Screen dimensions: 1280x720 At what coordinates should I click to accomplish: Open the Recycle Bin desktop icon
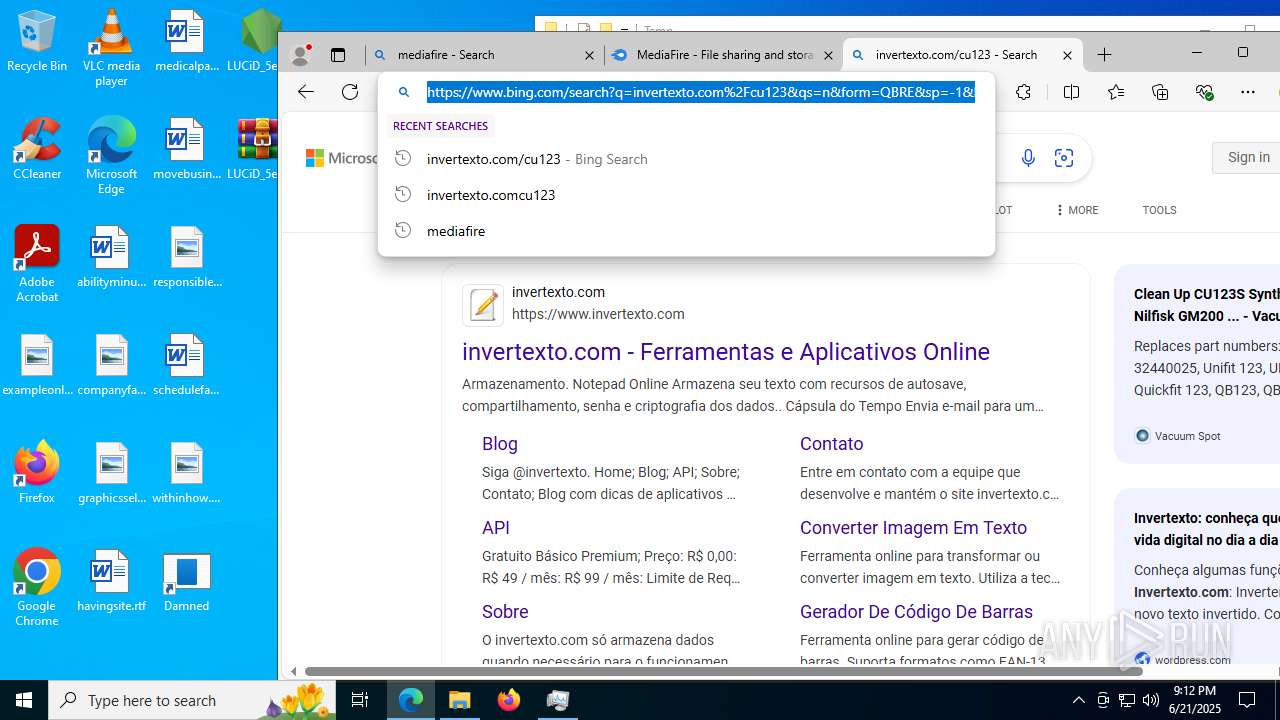pyautogui.click(x=37, y=42)
